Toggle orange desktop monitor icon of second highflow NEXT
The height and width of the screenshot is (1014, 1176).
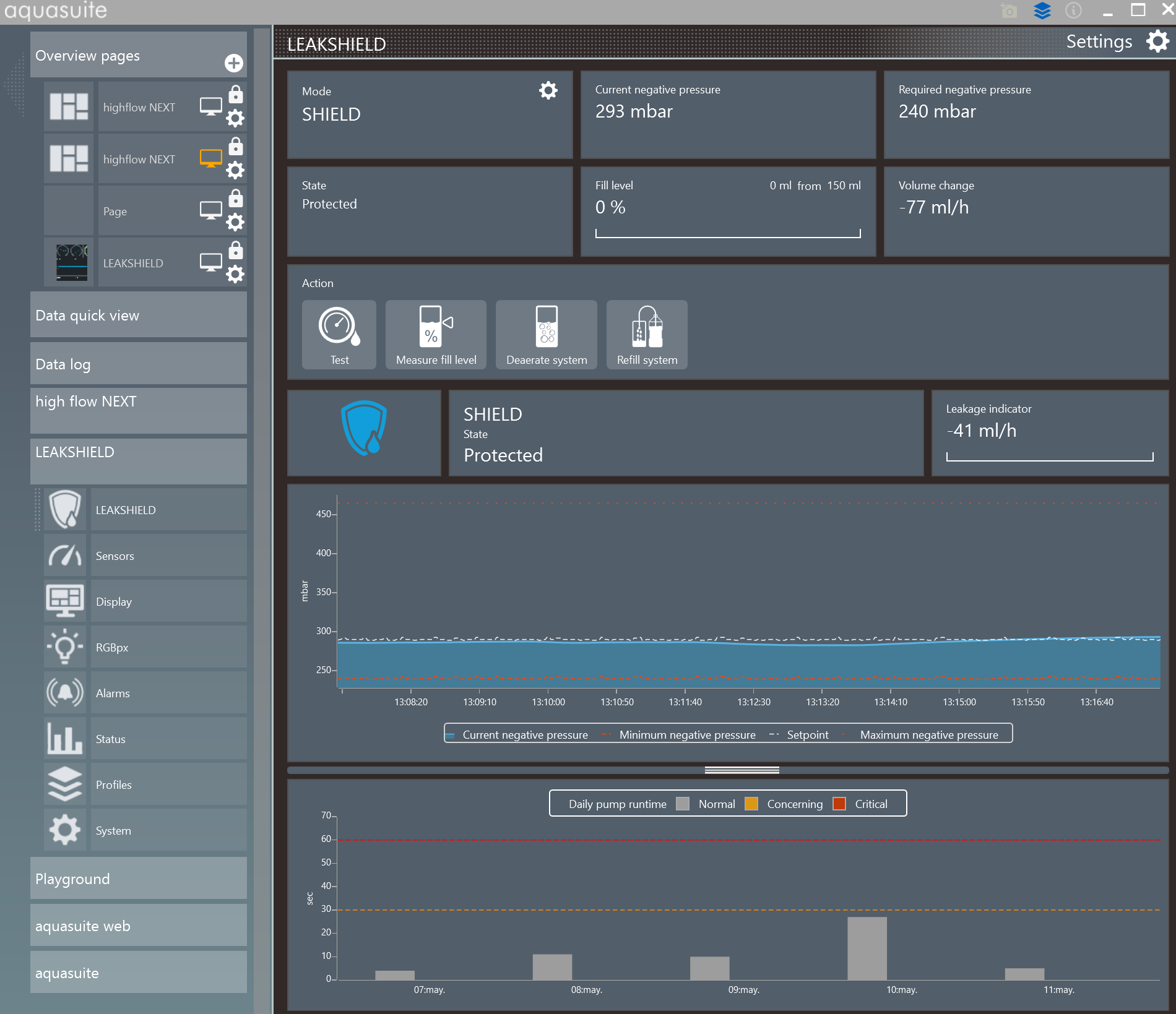[211, 158]
